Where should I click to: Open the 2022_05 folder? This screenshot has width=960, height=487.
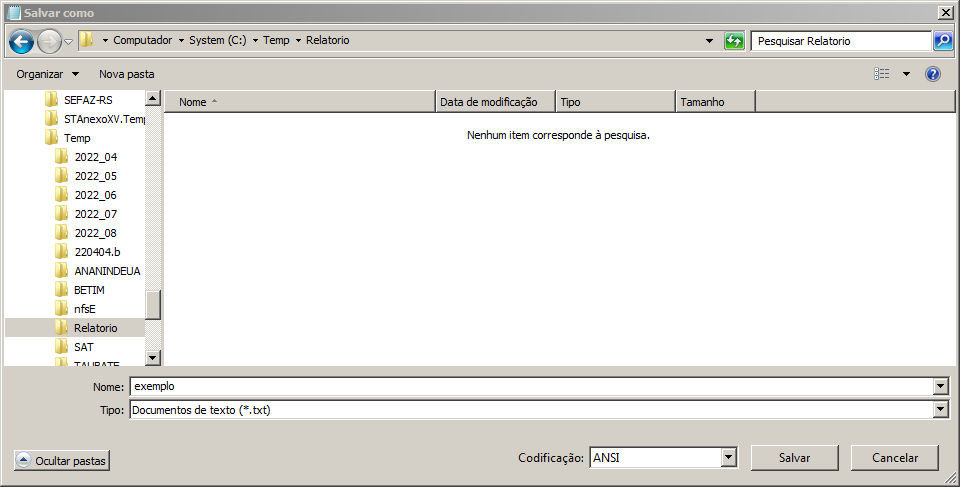96,176
